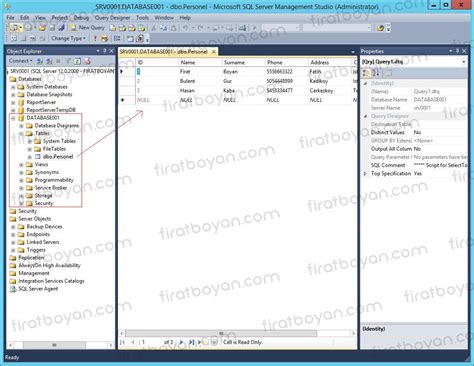Expand the dbo.Personel table node
Screen dimensions: 474x366
coord(30,157)
